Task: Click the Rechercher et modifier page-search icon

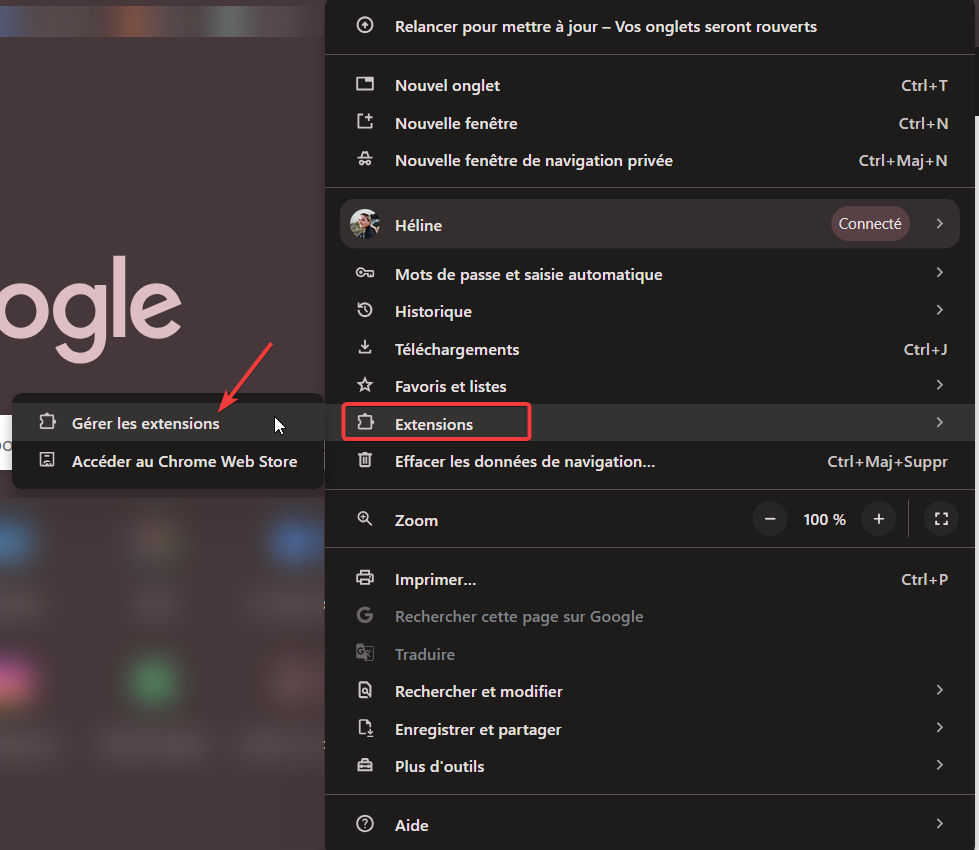Action: [x=365, y=689]
